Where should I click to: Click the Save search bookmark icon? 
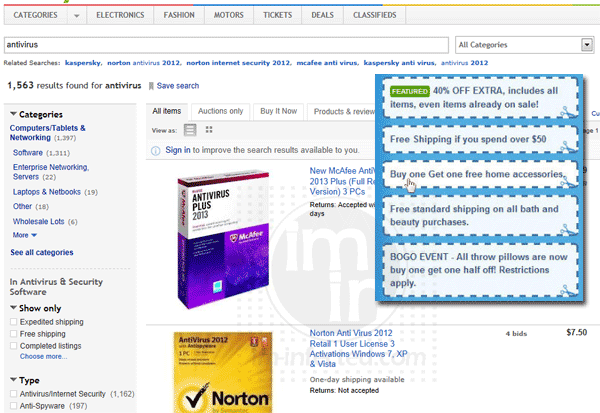click(151, 86)
